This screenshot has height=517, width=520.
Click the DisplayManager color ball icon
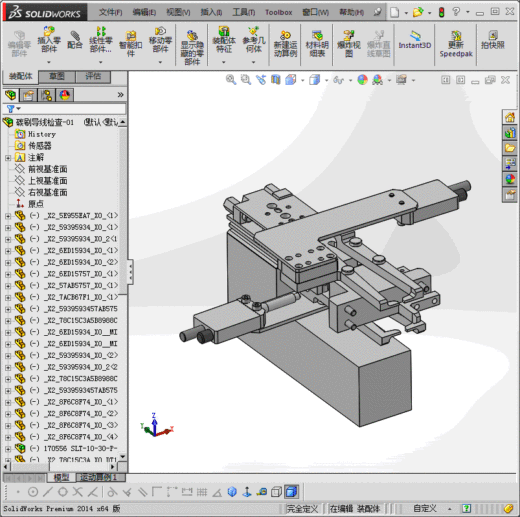[65, 95]
